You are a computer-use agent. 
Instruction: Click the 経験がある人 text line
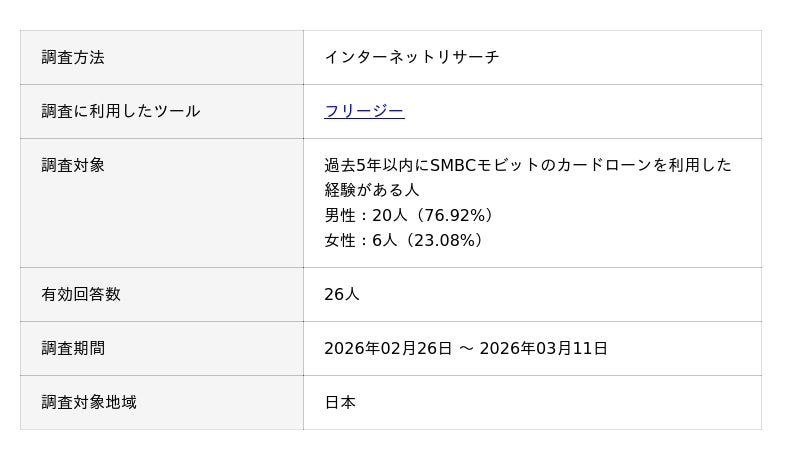[371, 189]
